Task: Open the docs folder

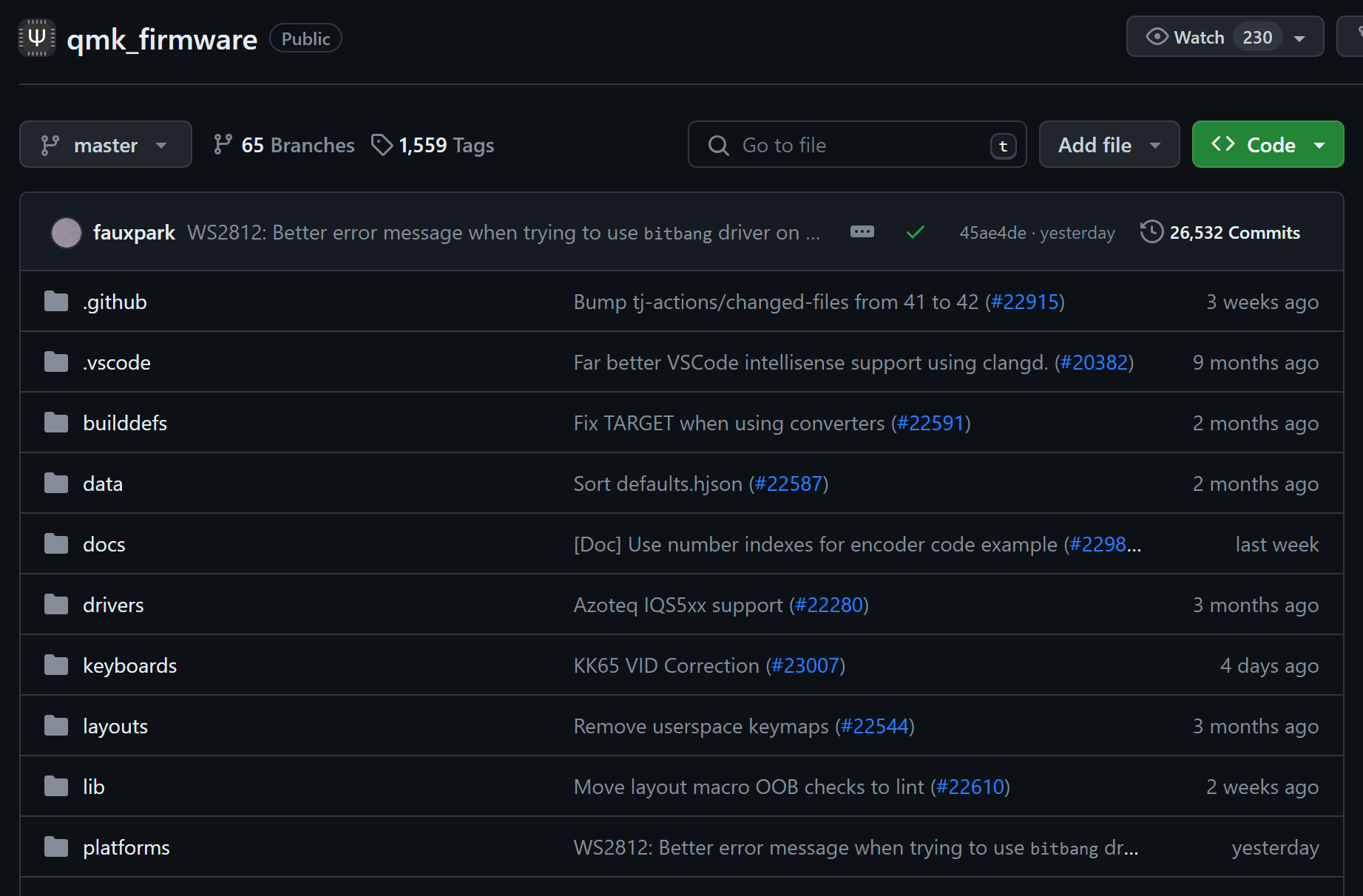Action: [104, 544]
